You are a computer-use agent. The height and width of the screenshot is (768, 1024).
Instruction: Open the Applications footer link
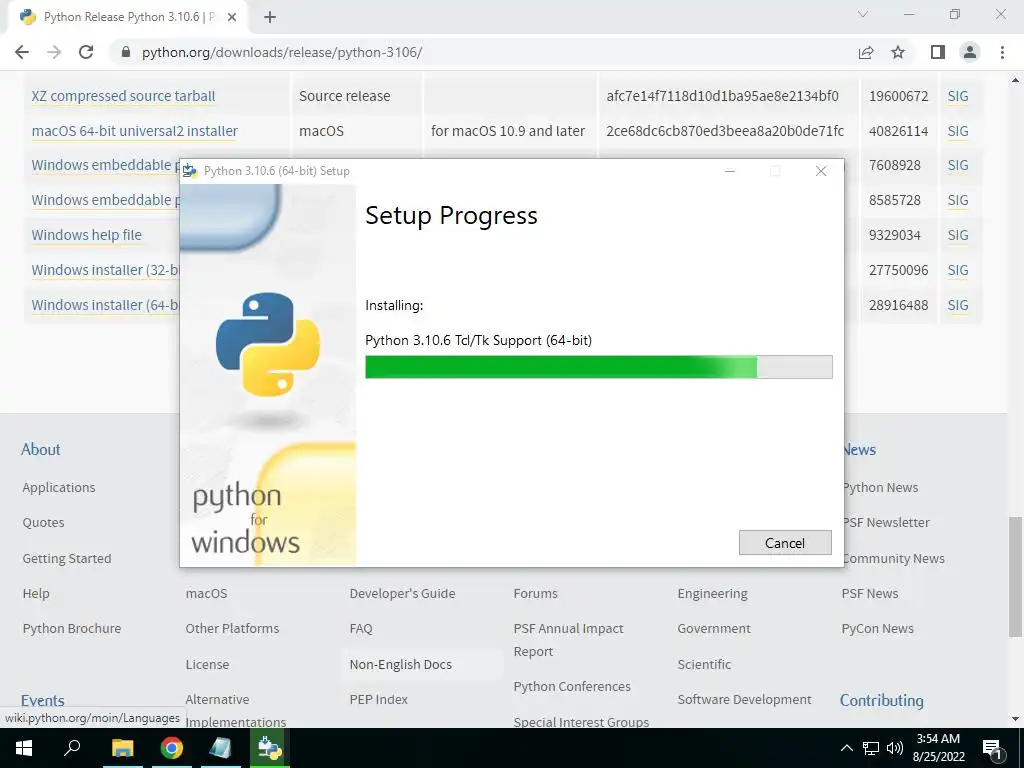coord(59,488)
